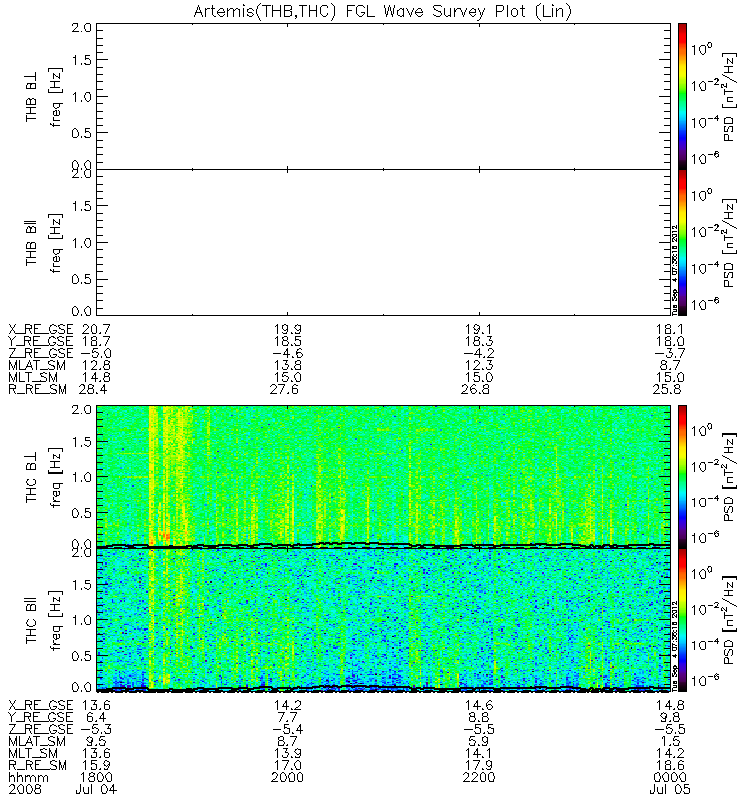Click the THC Y_RE_GSE value '6.4'

[96, 717]
